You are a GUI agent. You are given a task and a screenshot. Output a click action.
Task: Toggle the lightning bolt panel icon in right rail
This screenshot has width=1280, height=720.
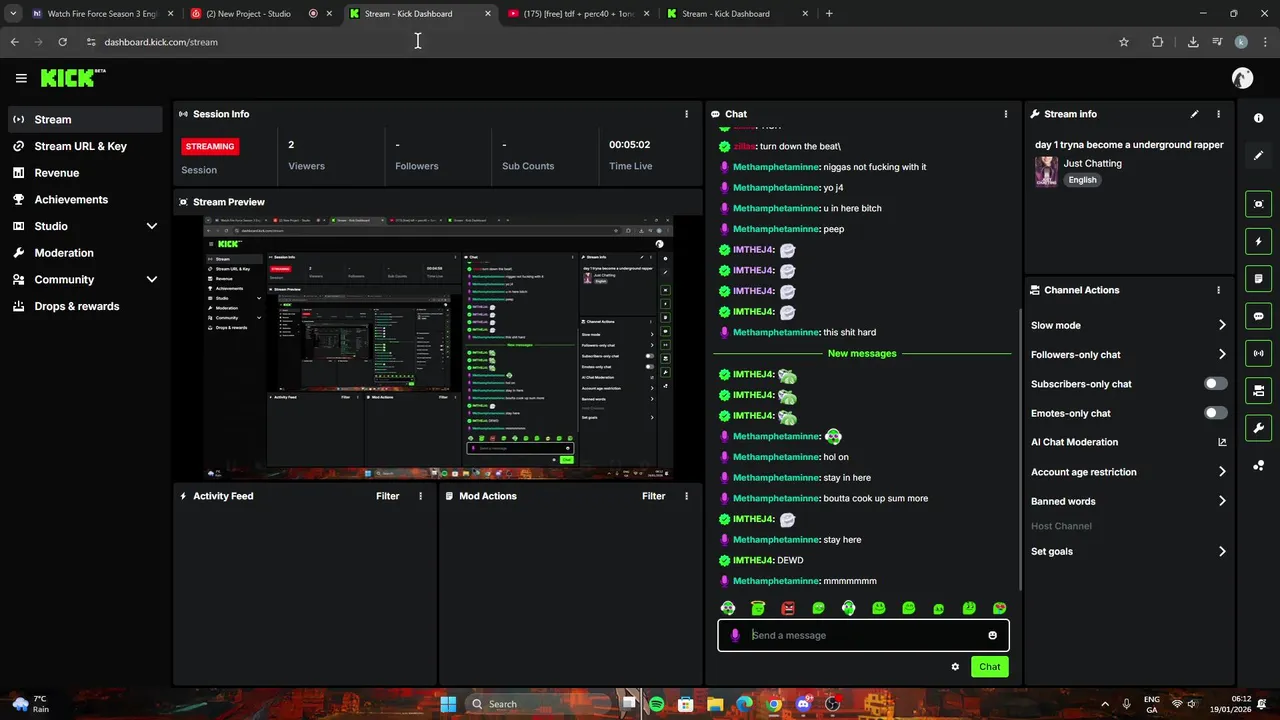1258,241
